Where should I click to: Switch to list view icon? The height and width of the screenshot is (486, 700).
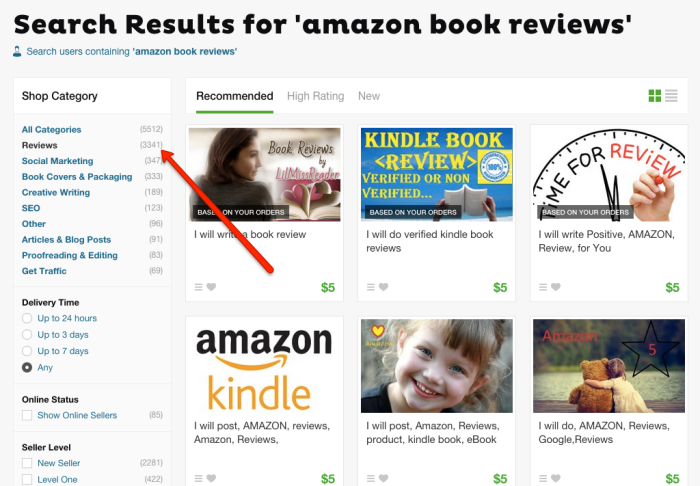point(671,96)
